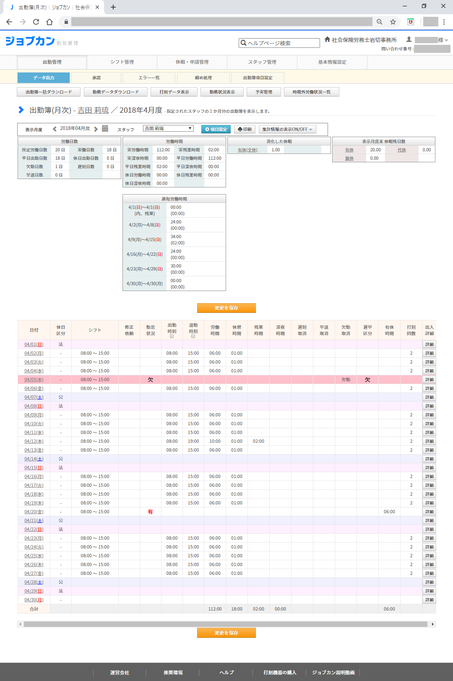
Task: Toggle the 退勤時刻 header checkbox
Action: click(193, 336)
